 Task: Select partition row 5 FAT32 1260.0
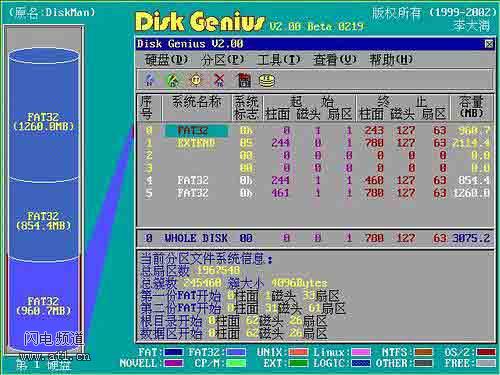(x=315, y=193)
